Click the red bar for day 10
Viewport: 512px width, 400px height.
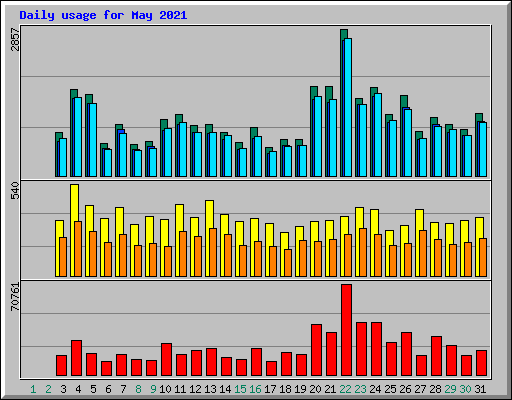(x=166, y=359)
